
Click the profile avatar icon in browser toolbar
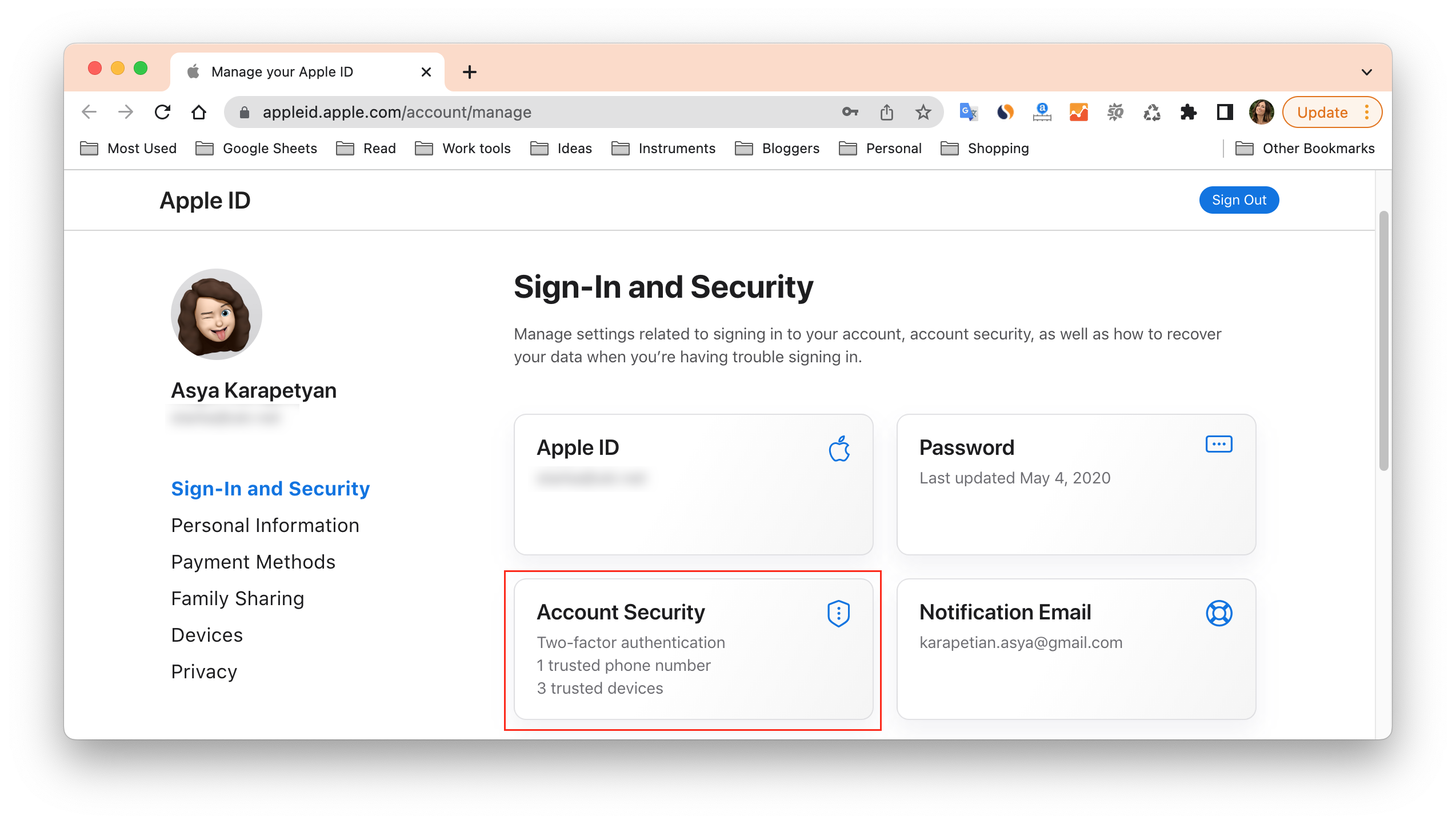[x=1261, y=112]
